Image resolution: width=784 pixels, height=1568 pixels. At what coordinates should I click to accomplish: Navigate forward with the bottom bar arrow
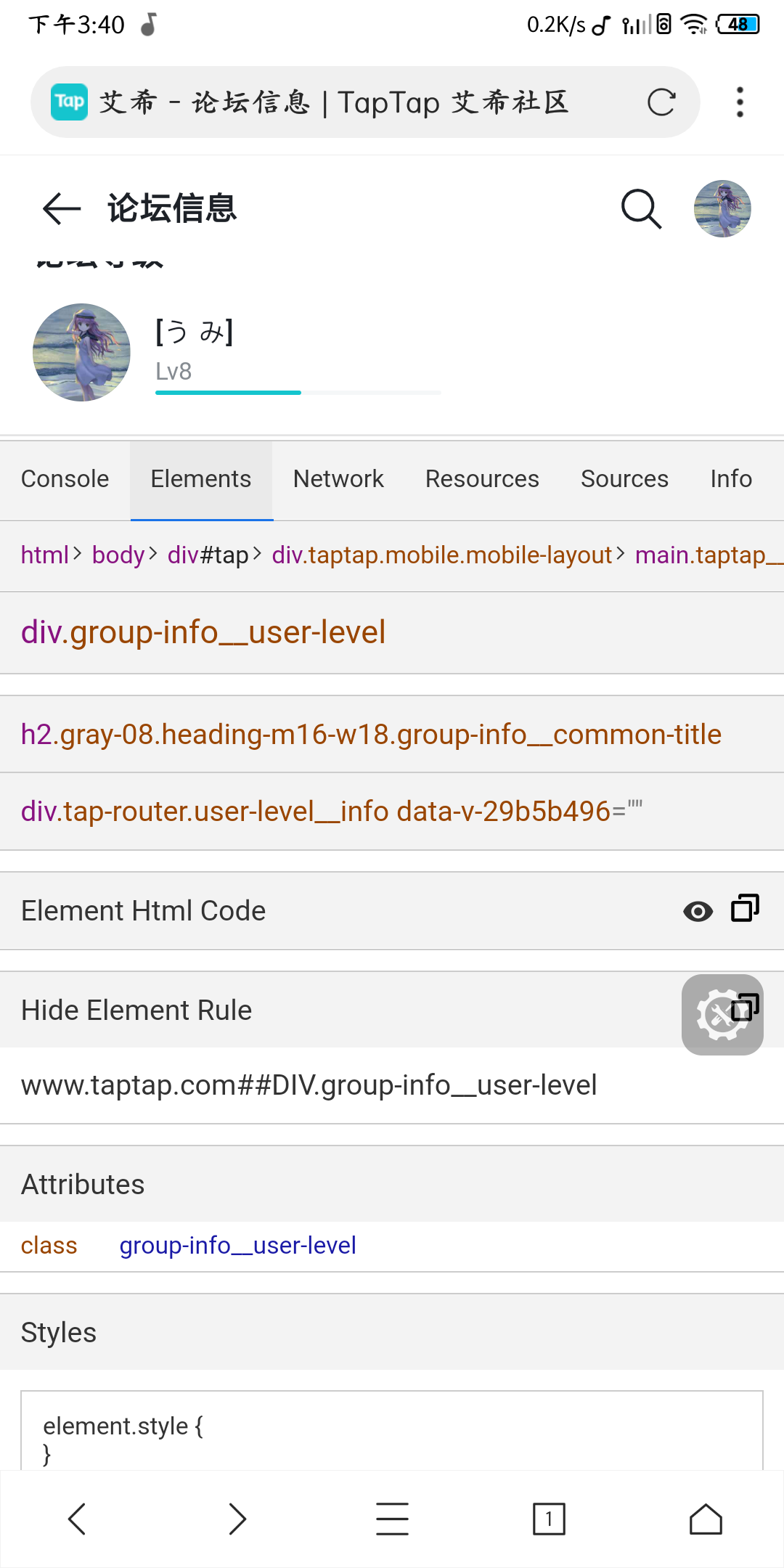237,1519
